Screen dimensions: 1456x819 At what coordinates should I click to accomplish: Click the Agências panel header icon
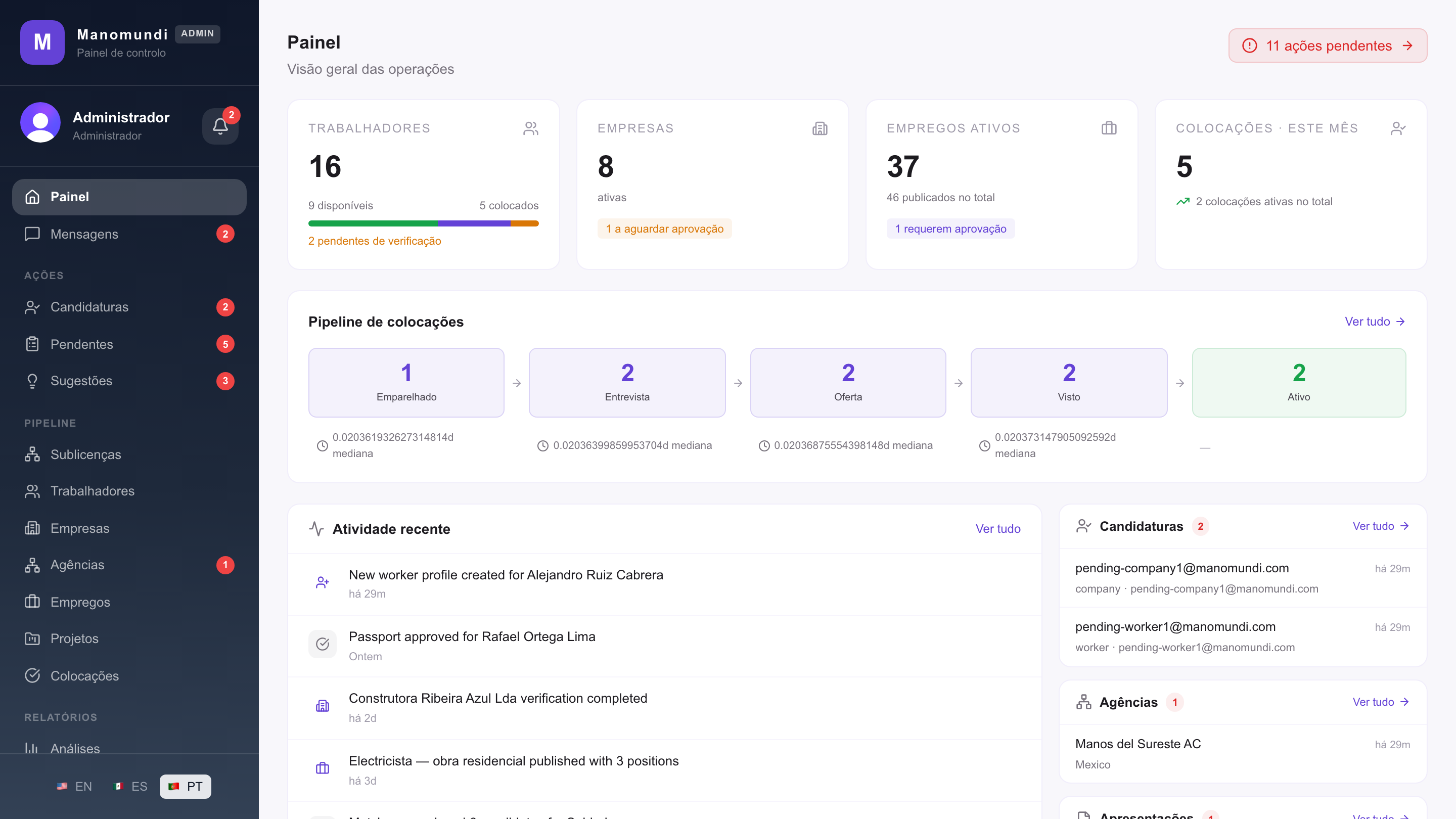pos(1083,702)
